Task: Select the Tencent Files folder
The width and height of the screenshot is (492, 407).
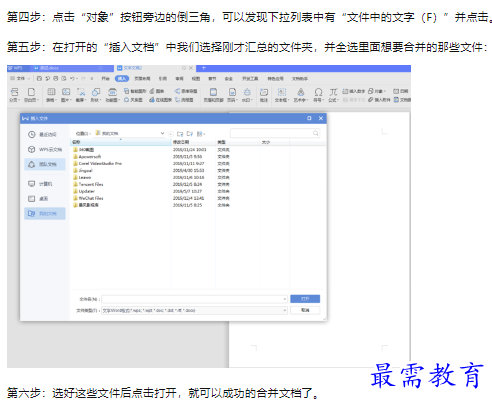Action: tap(88, 184)
